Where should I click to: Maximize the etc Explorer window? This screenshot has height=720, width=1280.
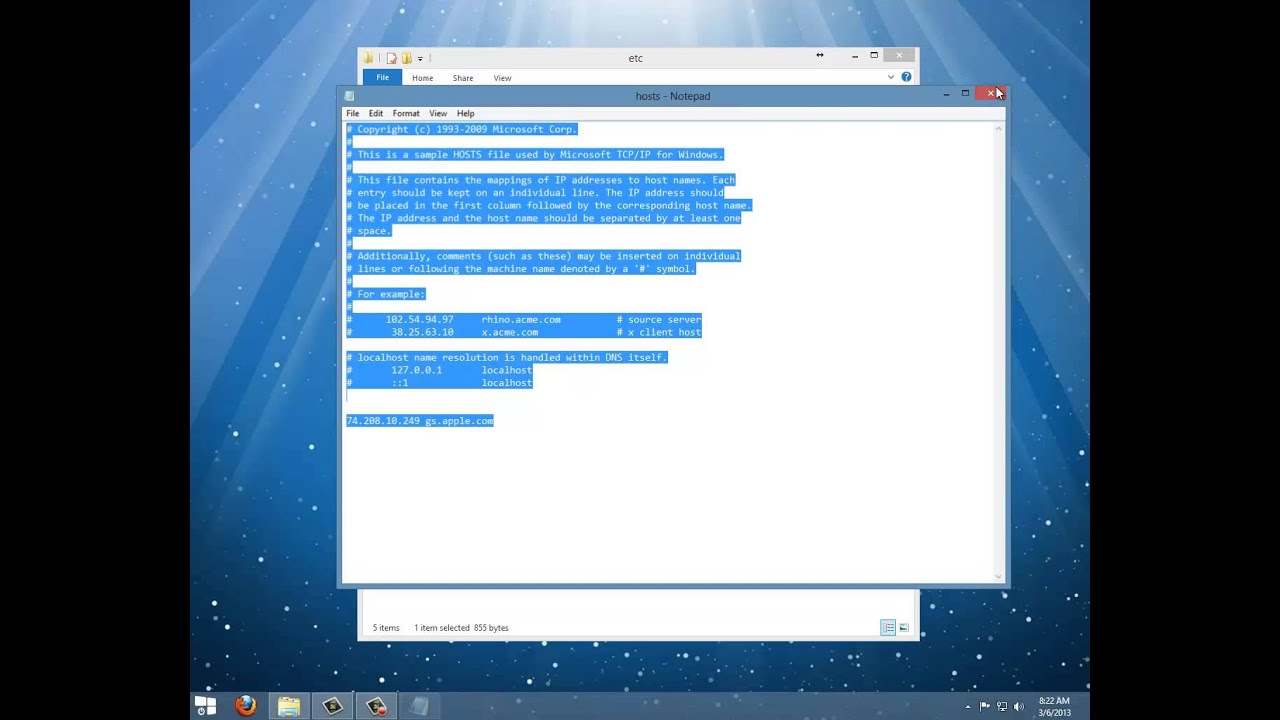click(874, 55)
